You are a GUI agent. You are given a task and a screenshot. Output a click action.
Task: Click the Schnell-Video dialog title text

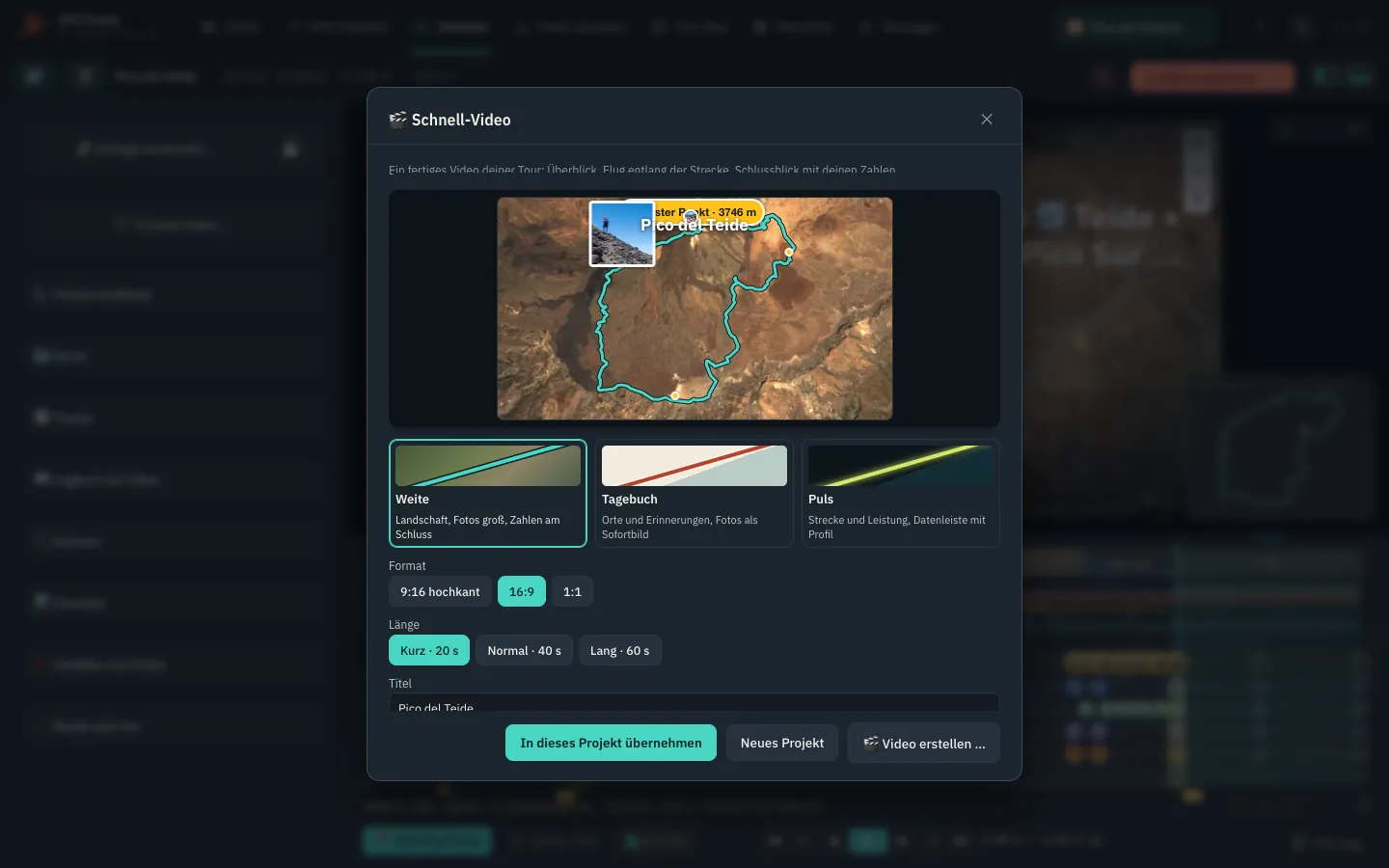461,120
